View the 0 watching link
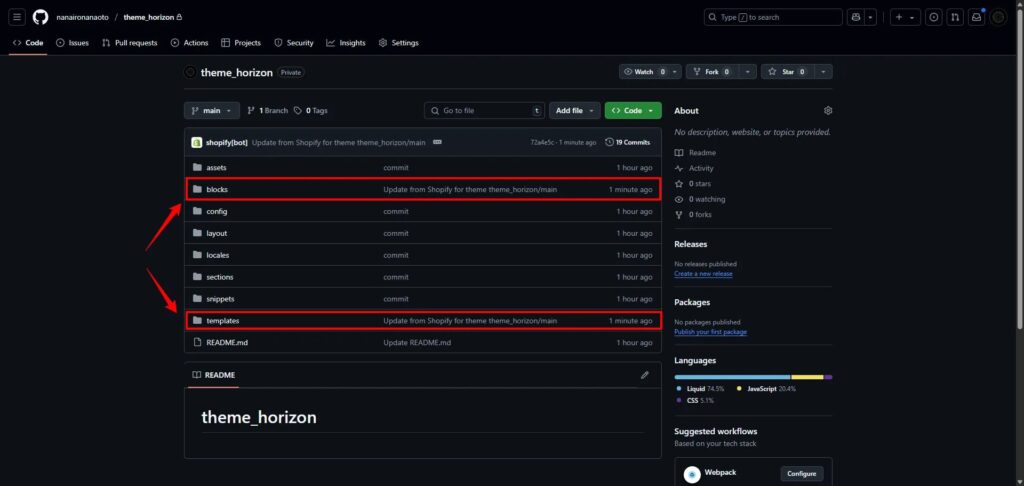 coord(701,199)
